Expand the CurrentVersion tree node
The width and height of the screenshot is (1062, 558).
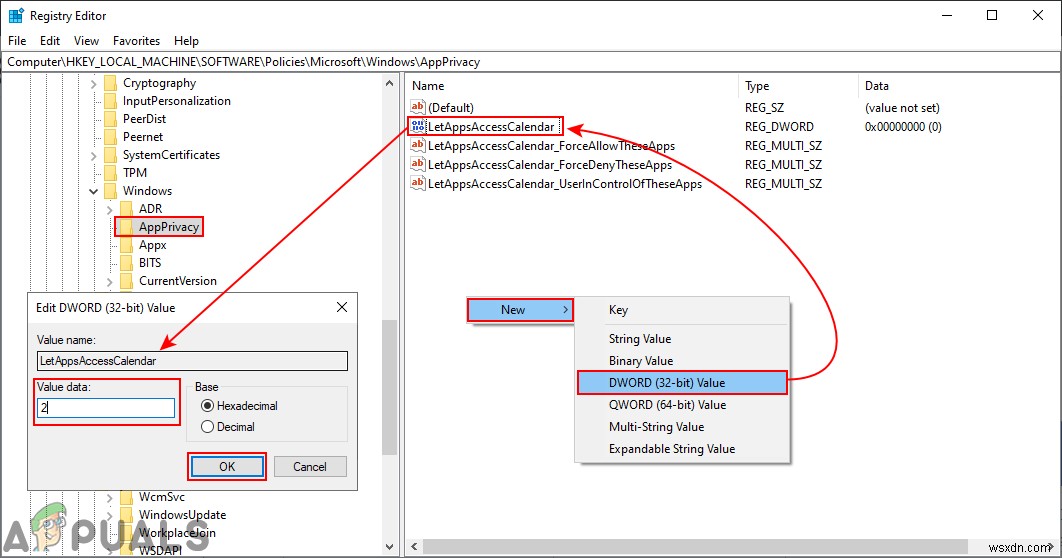tap(110, 282)
